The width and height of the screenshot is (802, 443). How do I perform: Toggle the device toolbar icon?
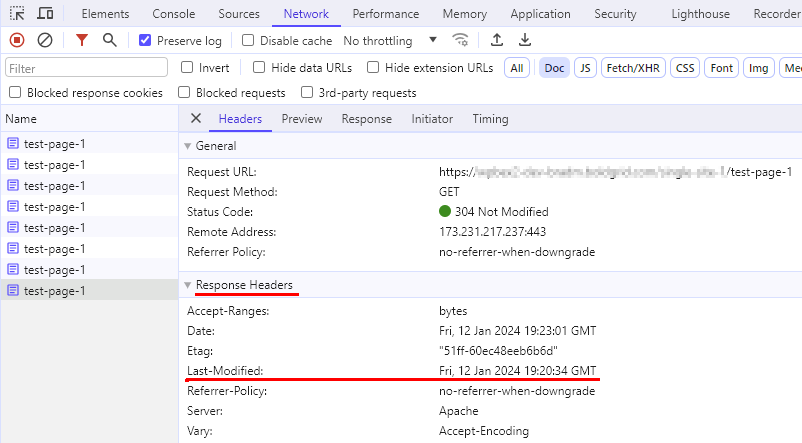click(x=45, y=13)
